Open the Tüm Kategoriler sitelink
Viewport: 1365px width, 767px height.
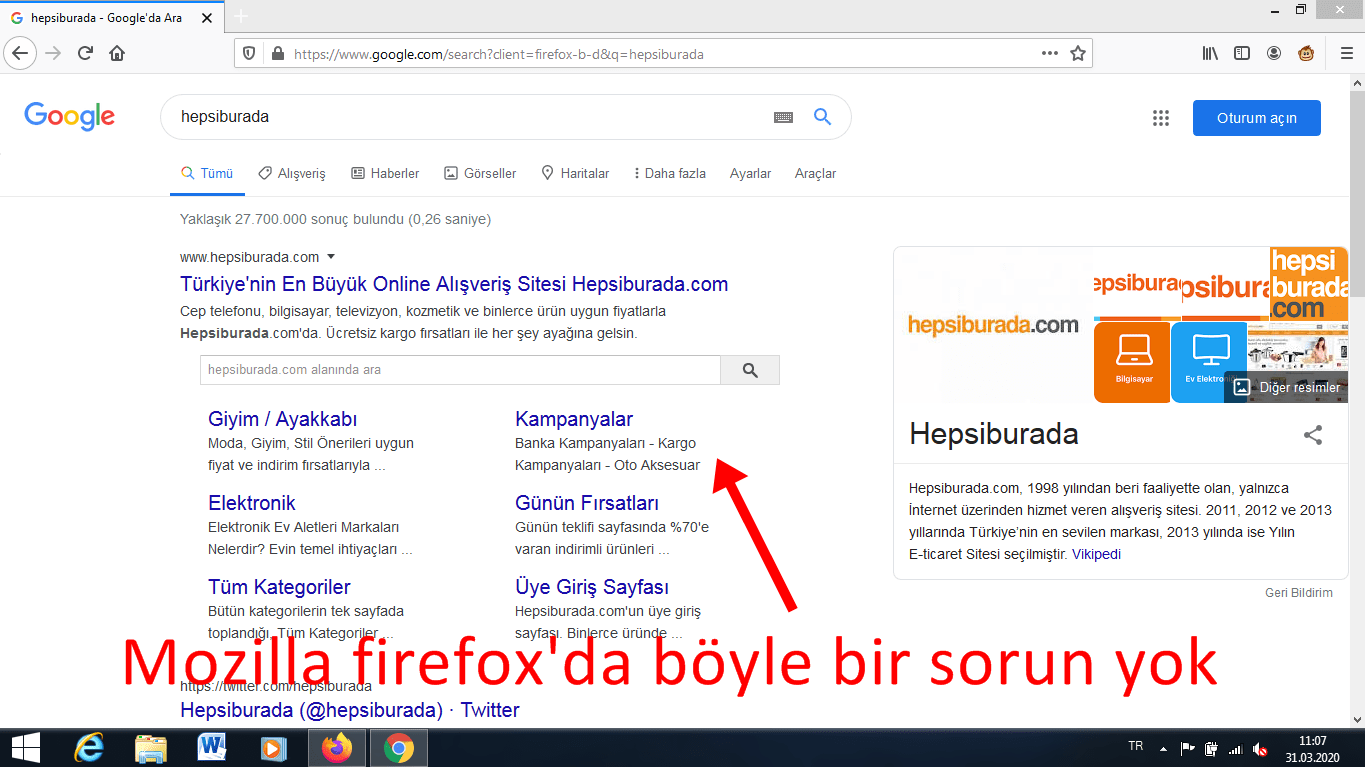click(x=279, y=587)
